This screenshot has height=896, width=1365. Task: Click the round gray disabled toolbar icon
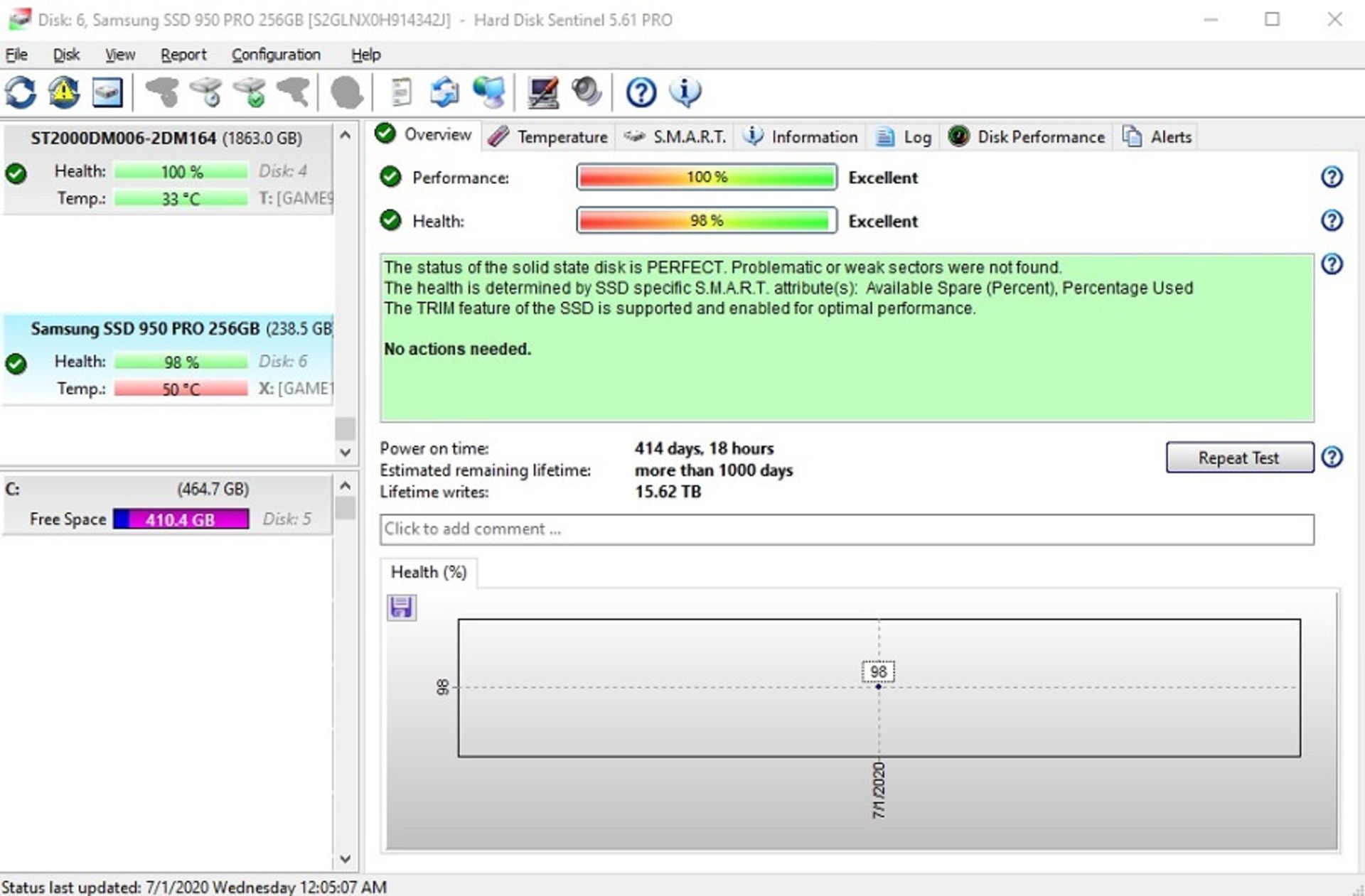pyautogui.click(x=347, y=92)
